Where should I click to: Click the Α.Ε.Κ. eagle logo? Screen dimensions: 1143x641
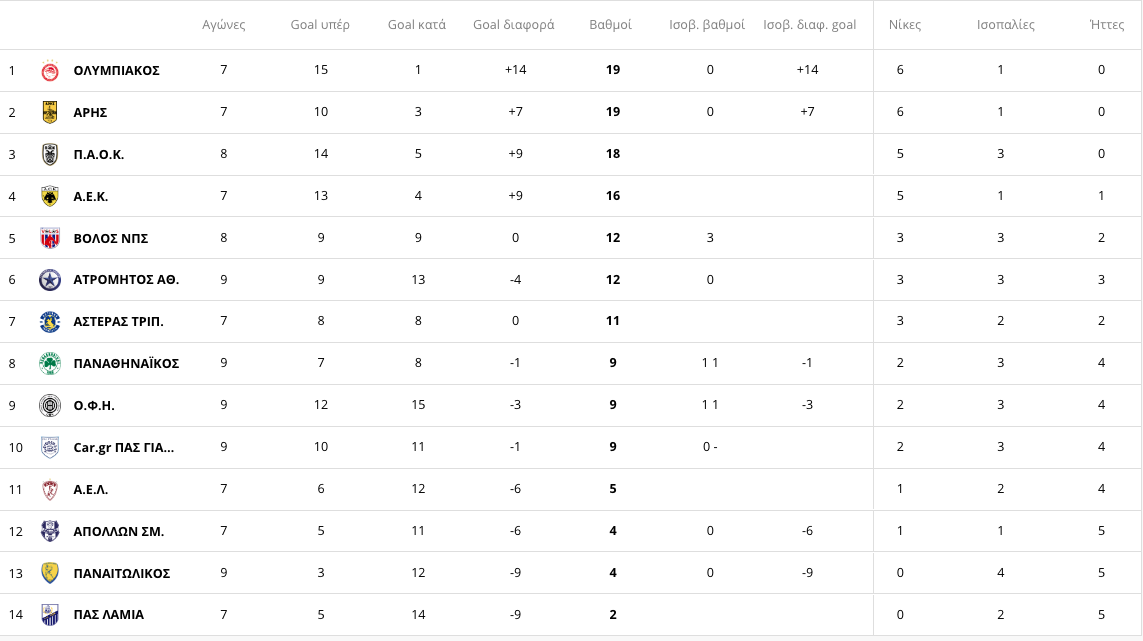pos(50,196)
